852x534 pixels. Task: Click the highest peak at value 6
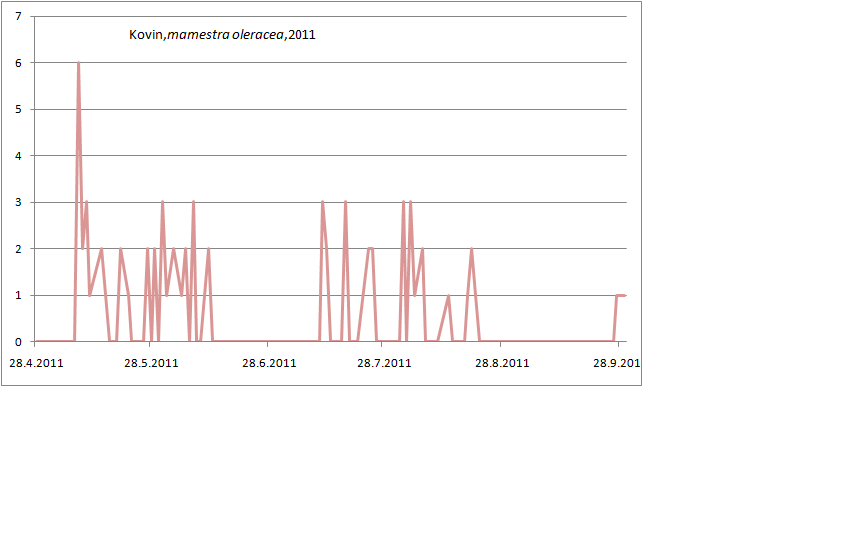[x=79, y=63]
